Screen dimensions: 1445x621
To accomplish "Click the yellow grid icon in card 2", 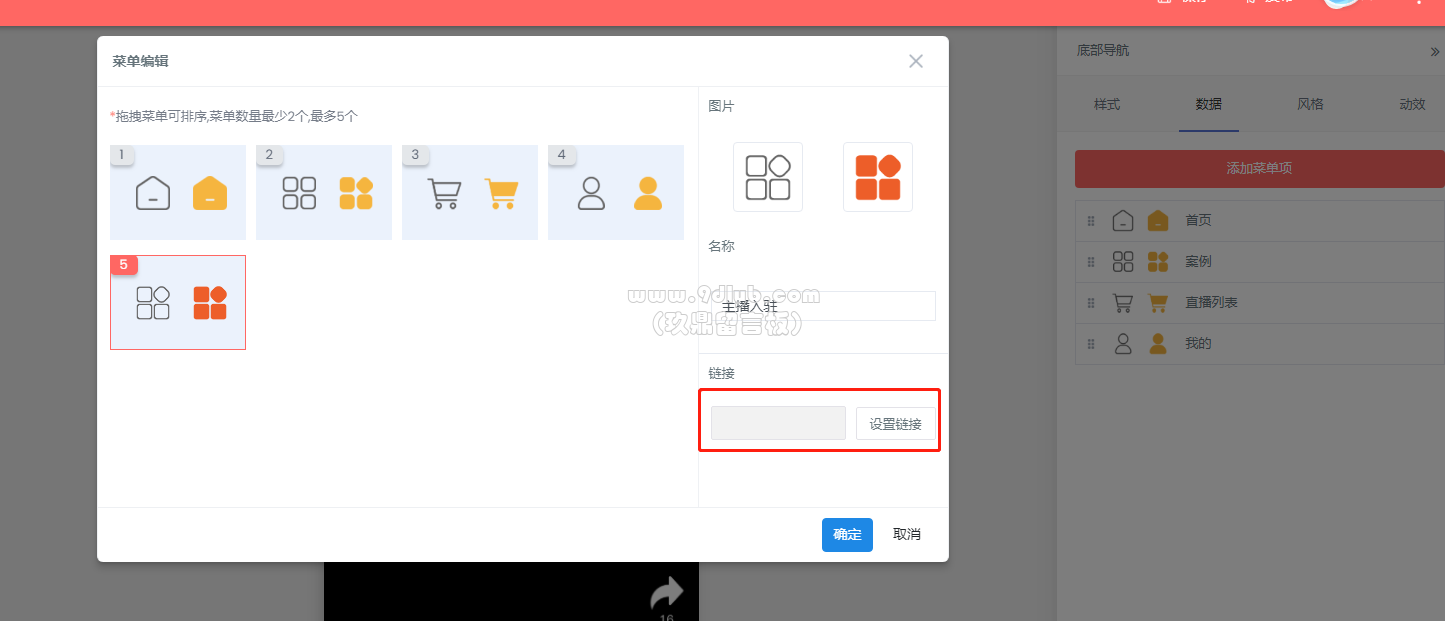I will coord(356,193).
